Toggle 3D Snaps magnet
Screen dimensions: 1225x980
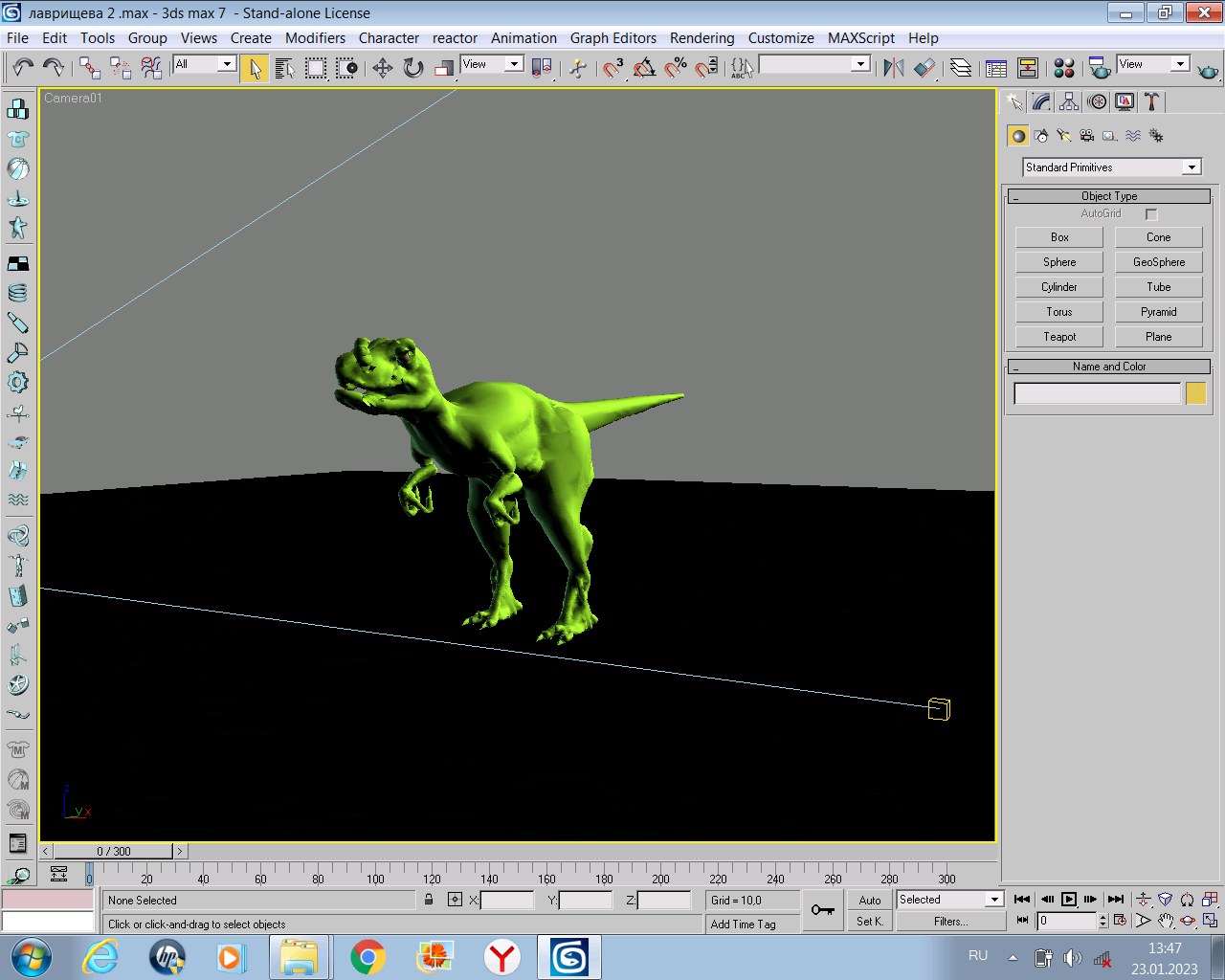click(613, 67)
